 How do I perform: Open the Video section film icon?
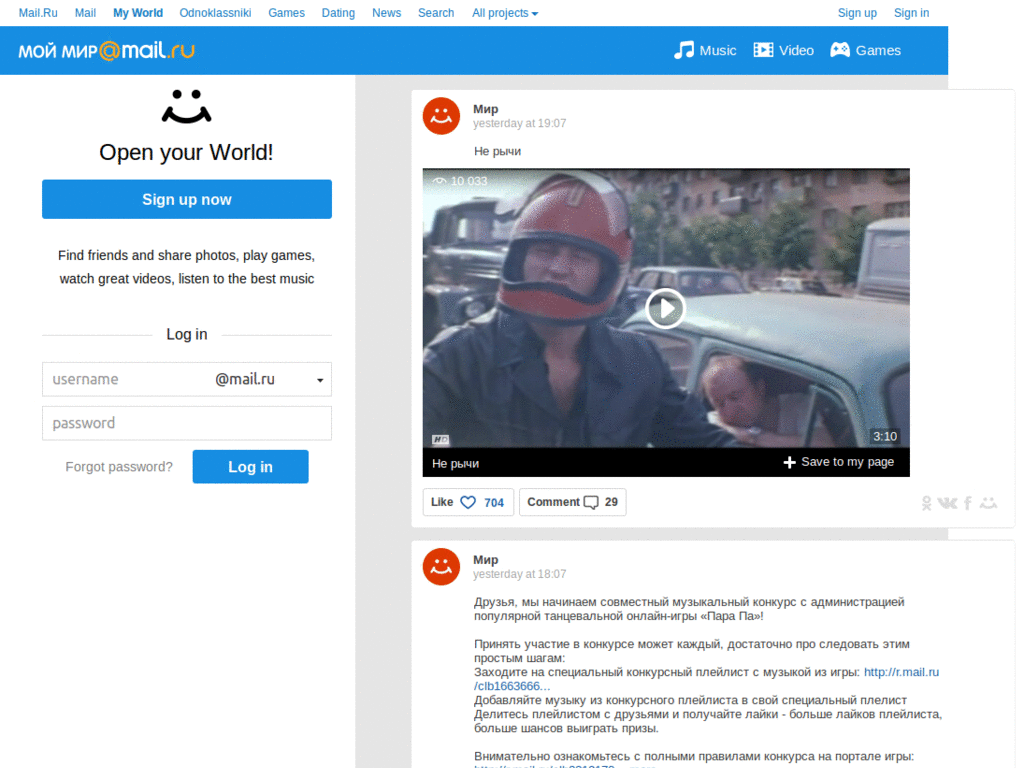763,50
